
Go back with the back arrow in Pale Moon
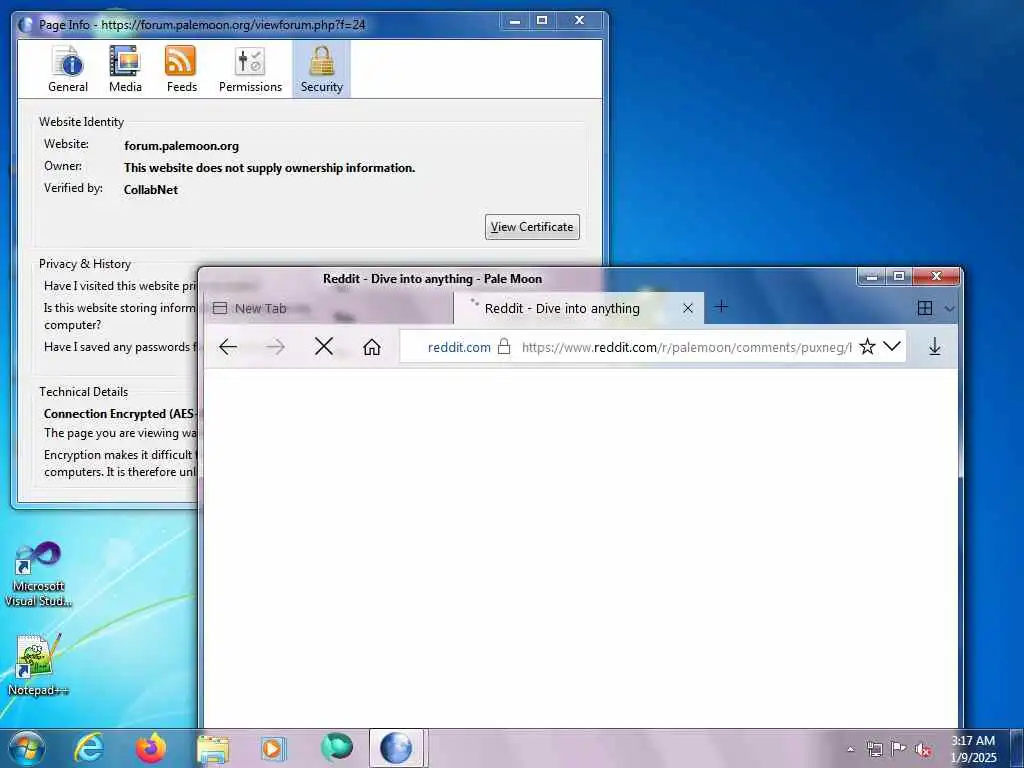click(228, 347)
